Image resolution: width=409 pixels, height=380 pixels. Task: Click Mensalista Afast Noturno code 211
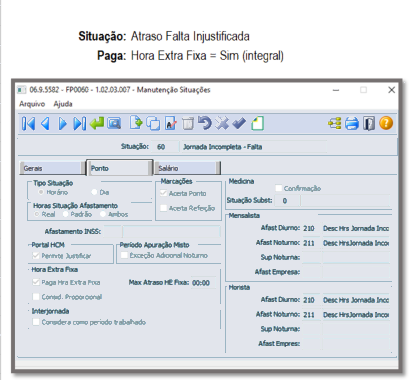point(312,243)
